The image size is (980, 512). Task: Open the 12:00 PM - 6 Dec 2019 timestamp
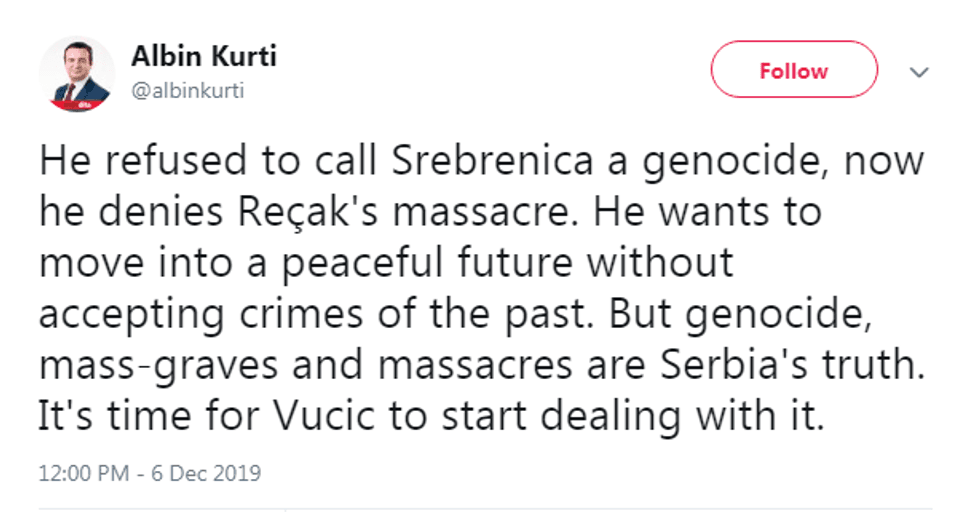click(x=150, y=471)
